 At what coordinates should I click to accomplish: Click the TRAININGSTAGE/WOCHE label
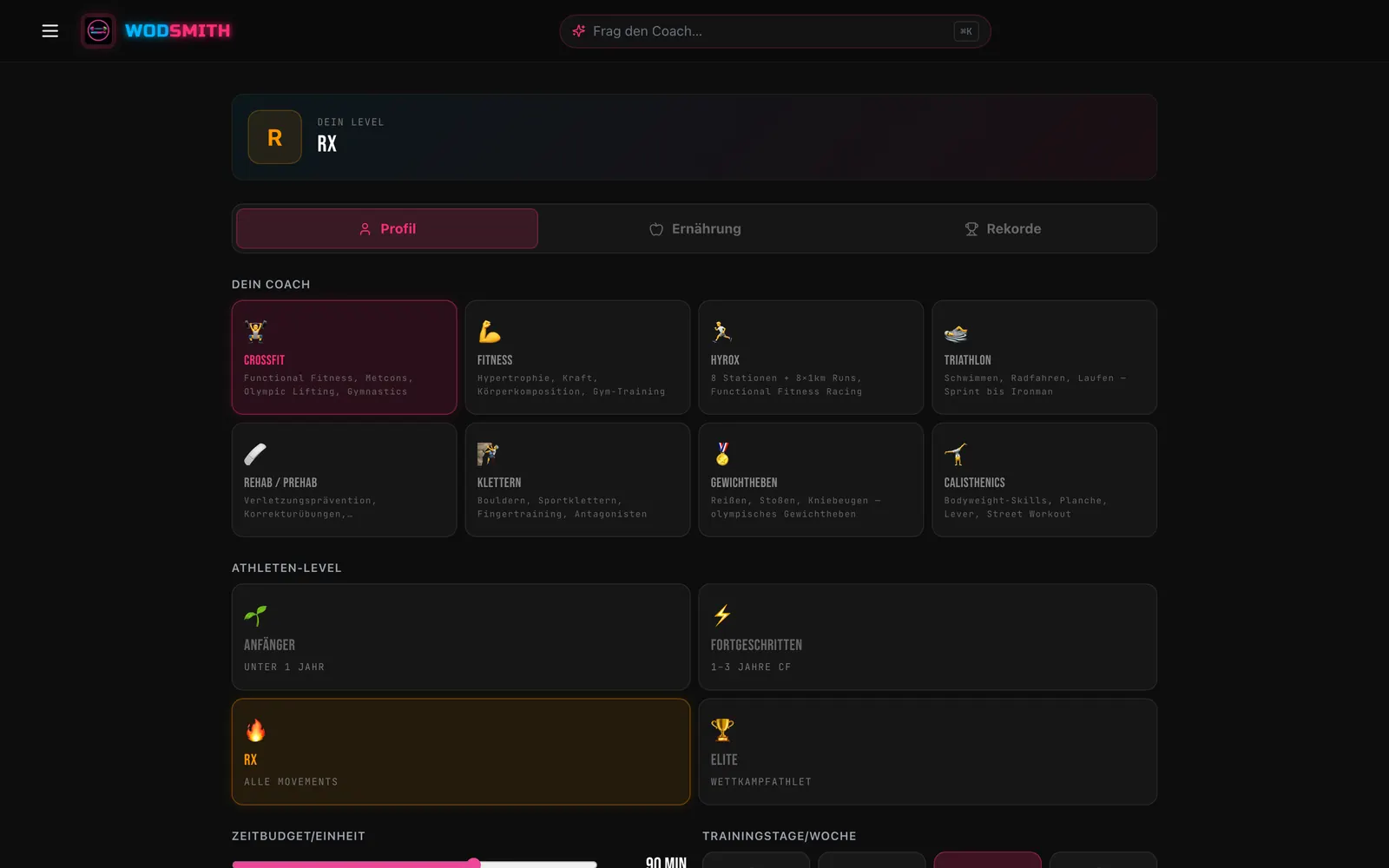point(780,837)
